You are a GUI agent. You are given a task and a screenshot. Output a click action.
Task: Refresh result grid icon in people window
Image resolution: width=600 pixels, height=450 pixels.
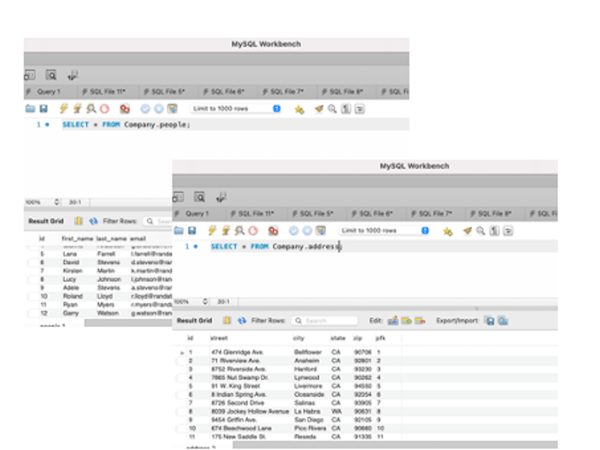[93, 221]
